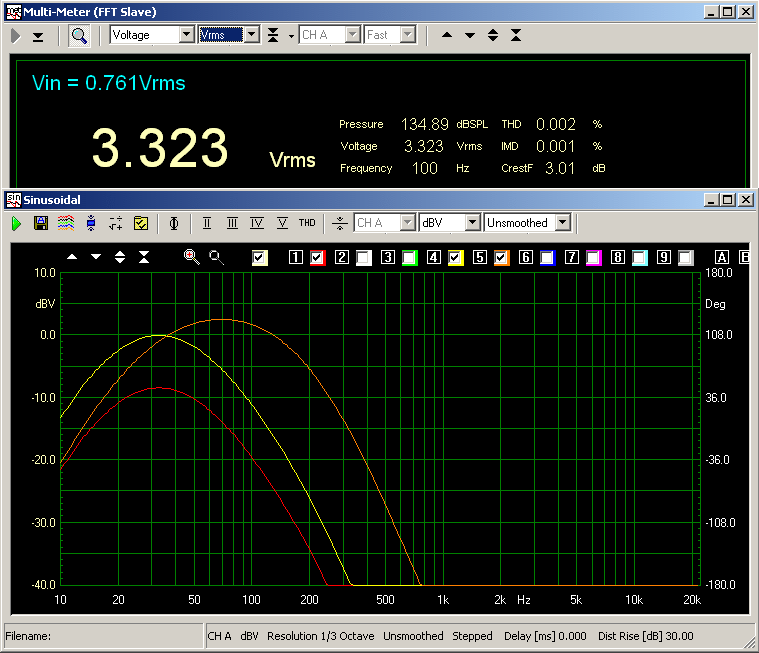Click the THD button in Sinusoidal toolbar
Screen dimensions: 759x653
pos(307,223)
